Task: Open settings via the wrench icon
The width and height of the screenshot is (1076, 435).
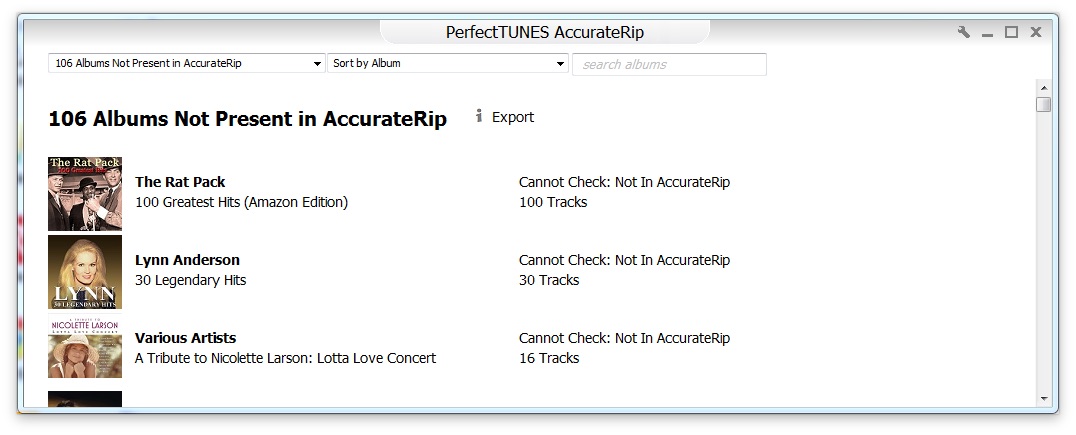Action: (x=964, y=32)
